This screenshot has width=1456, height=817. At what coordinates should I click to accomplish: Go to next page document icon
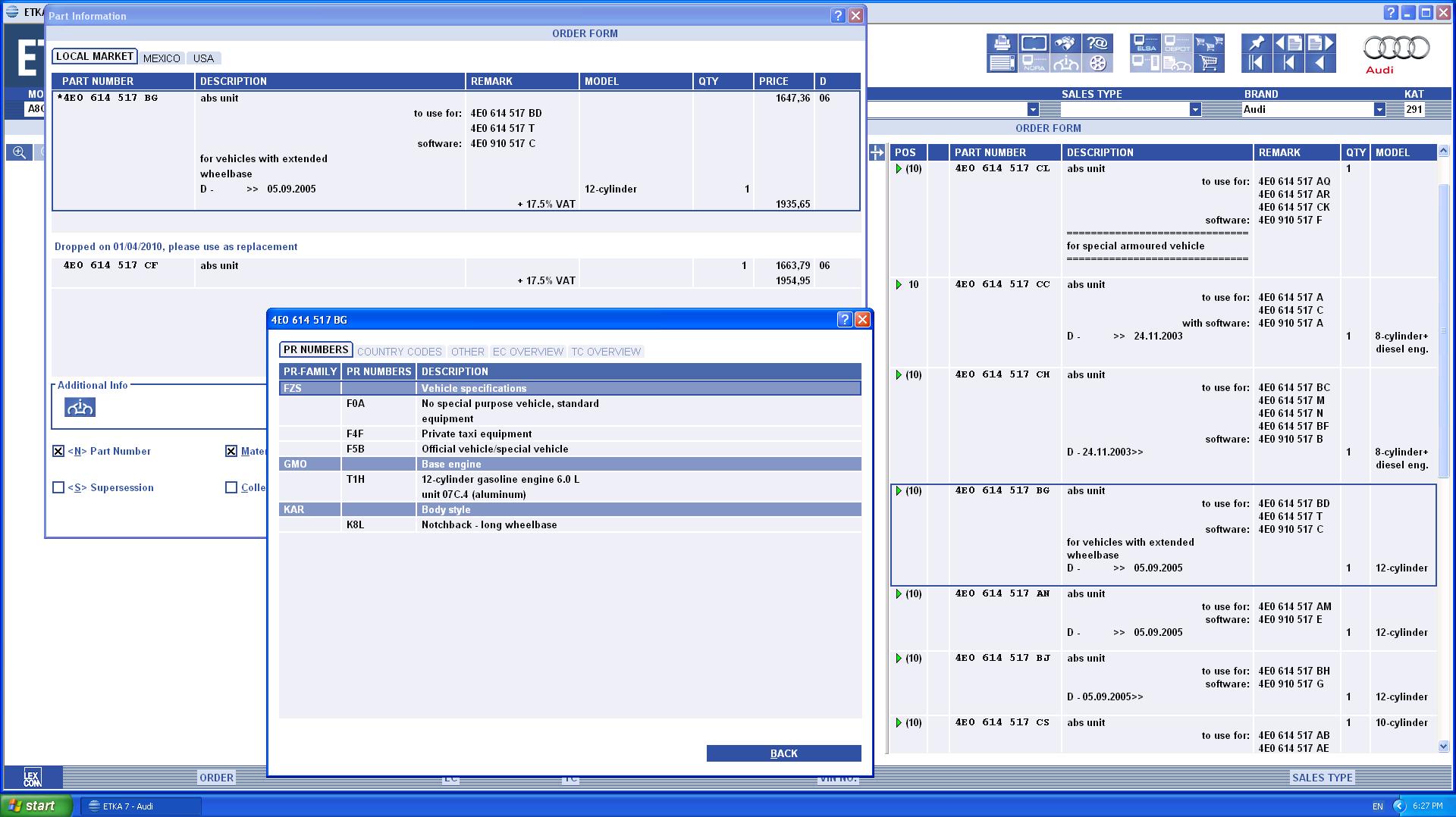click(x=1320, y=43)
